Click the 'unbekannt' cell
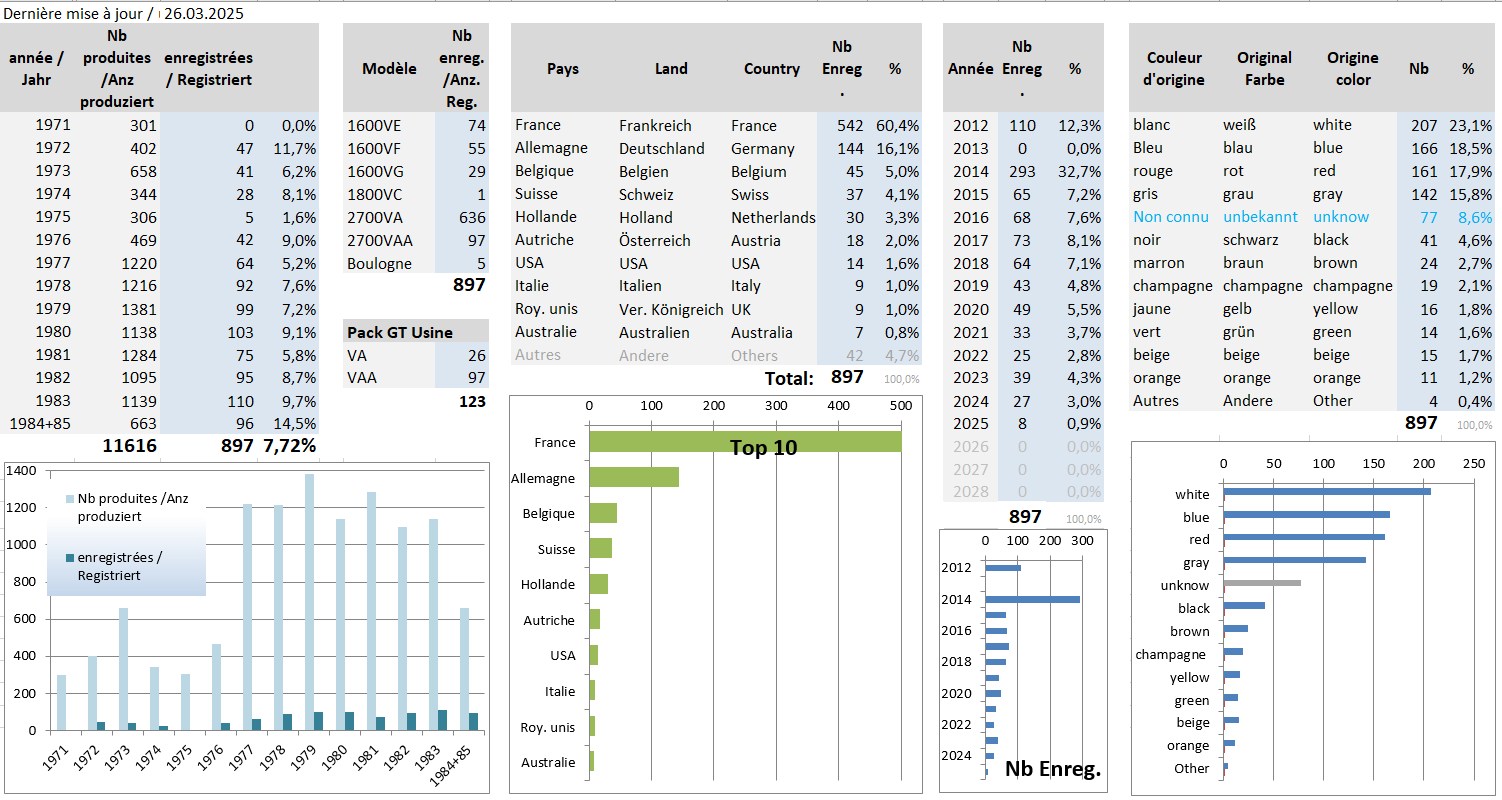Viewport: 1502px width, 800px height. pyautogui.click(x=1260, y=217)
